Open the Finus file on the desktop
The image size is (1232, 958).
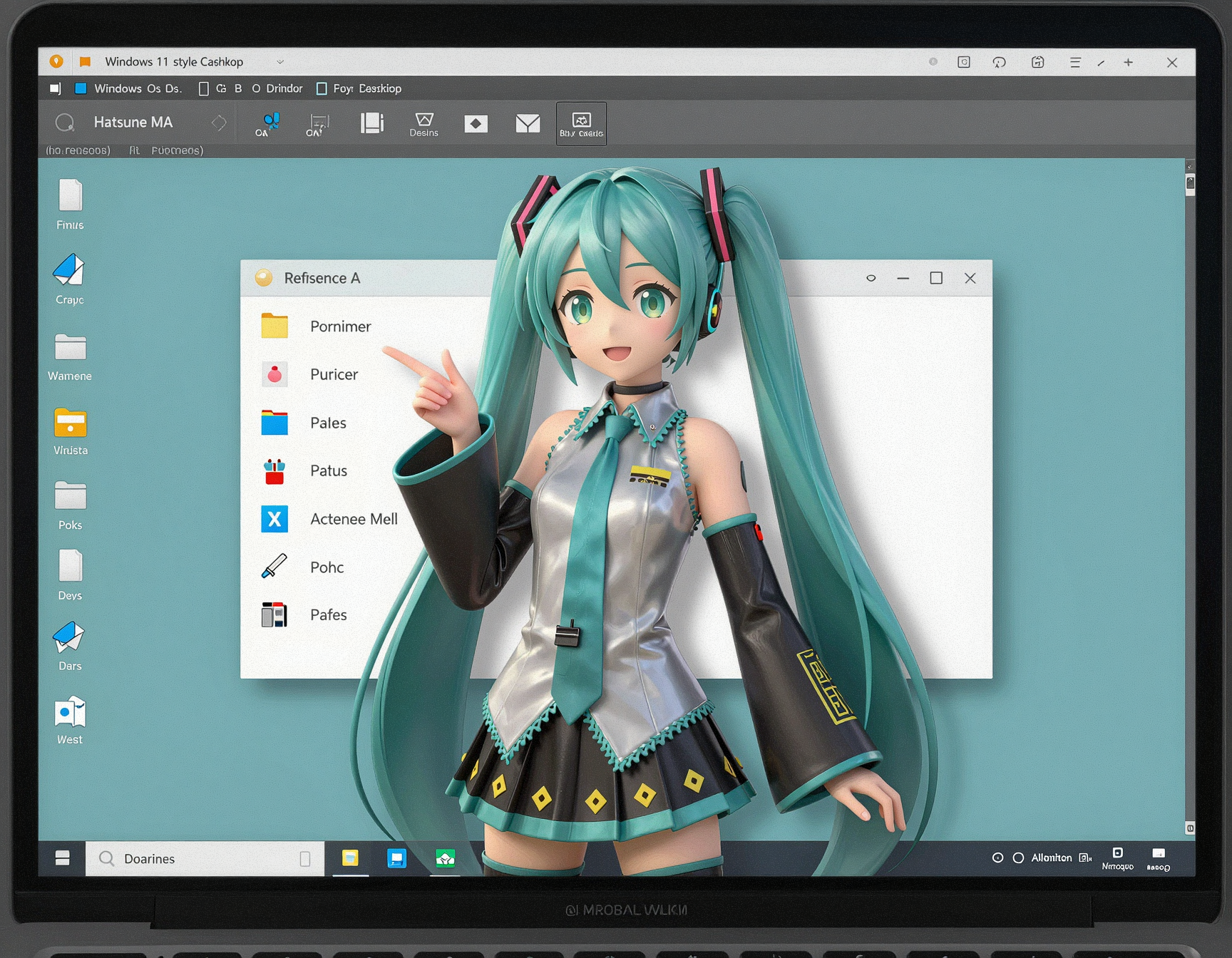[70, 204]
